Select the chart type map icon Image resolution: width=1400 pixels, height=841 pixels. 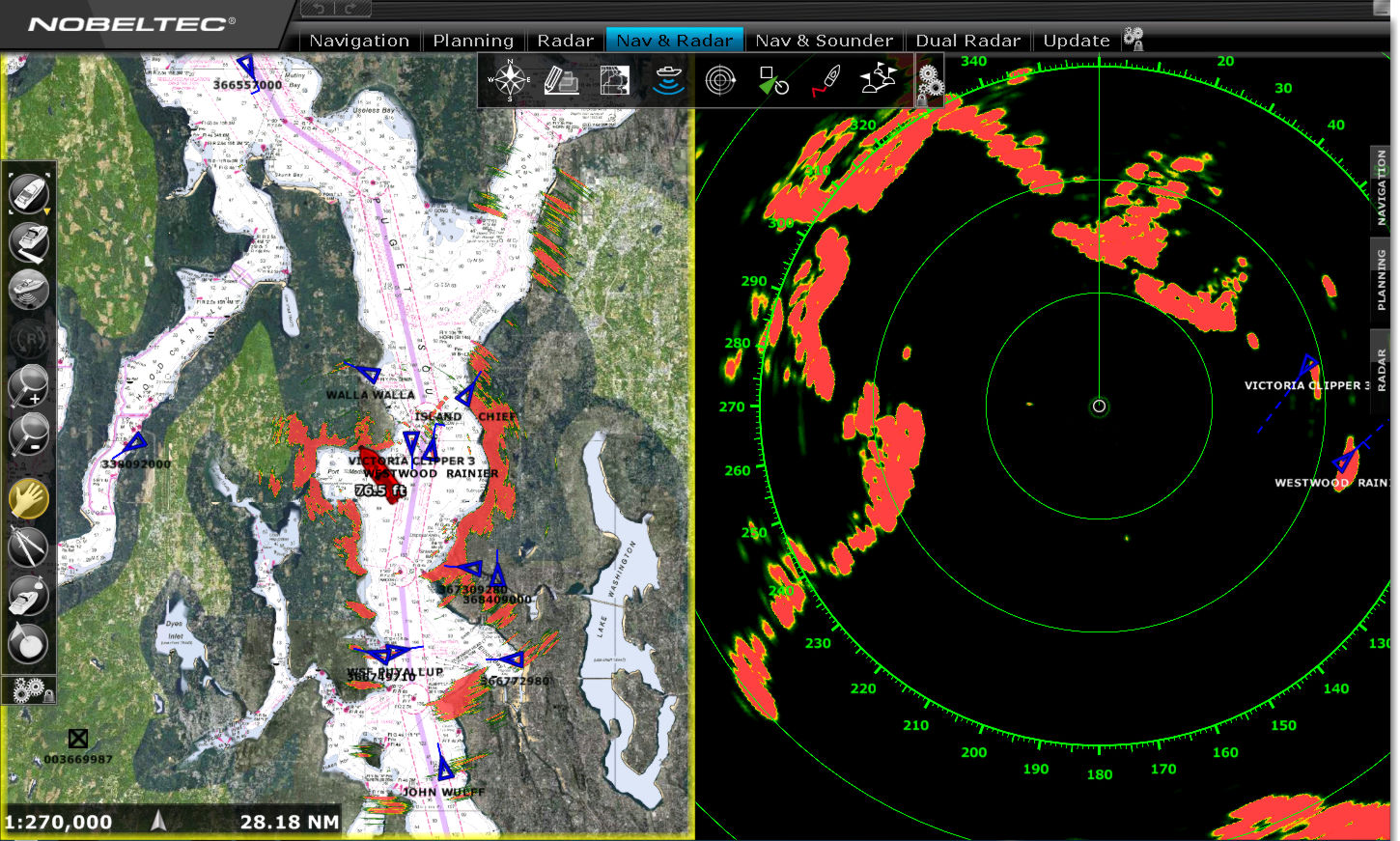tap(614, 80)
